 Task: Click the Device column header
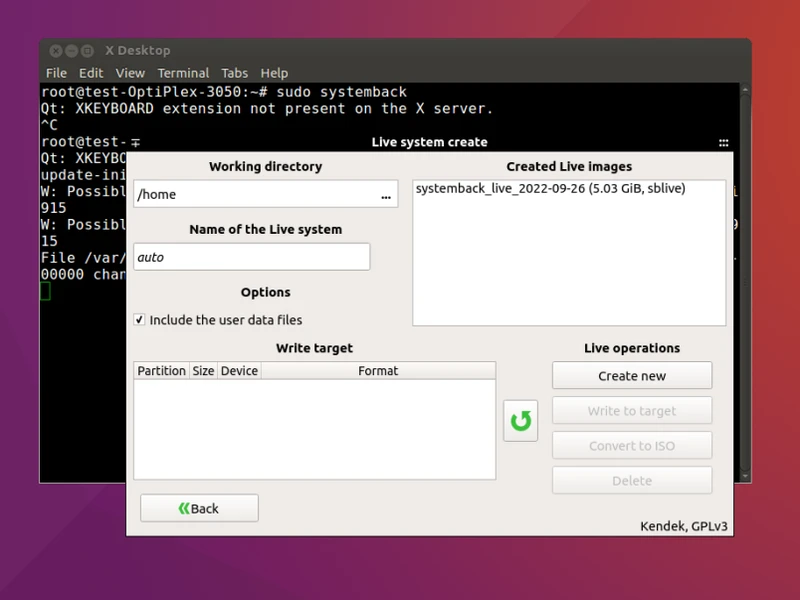tap(239, 370)
